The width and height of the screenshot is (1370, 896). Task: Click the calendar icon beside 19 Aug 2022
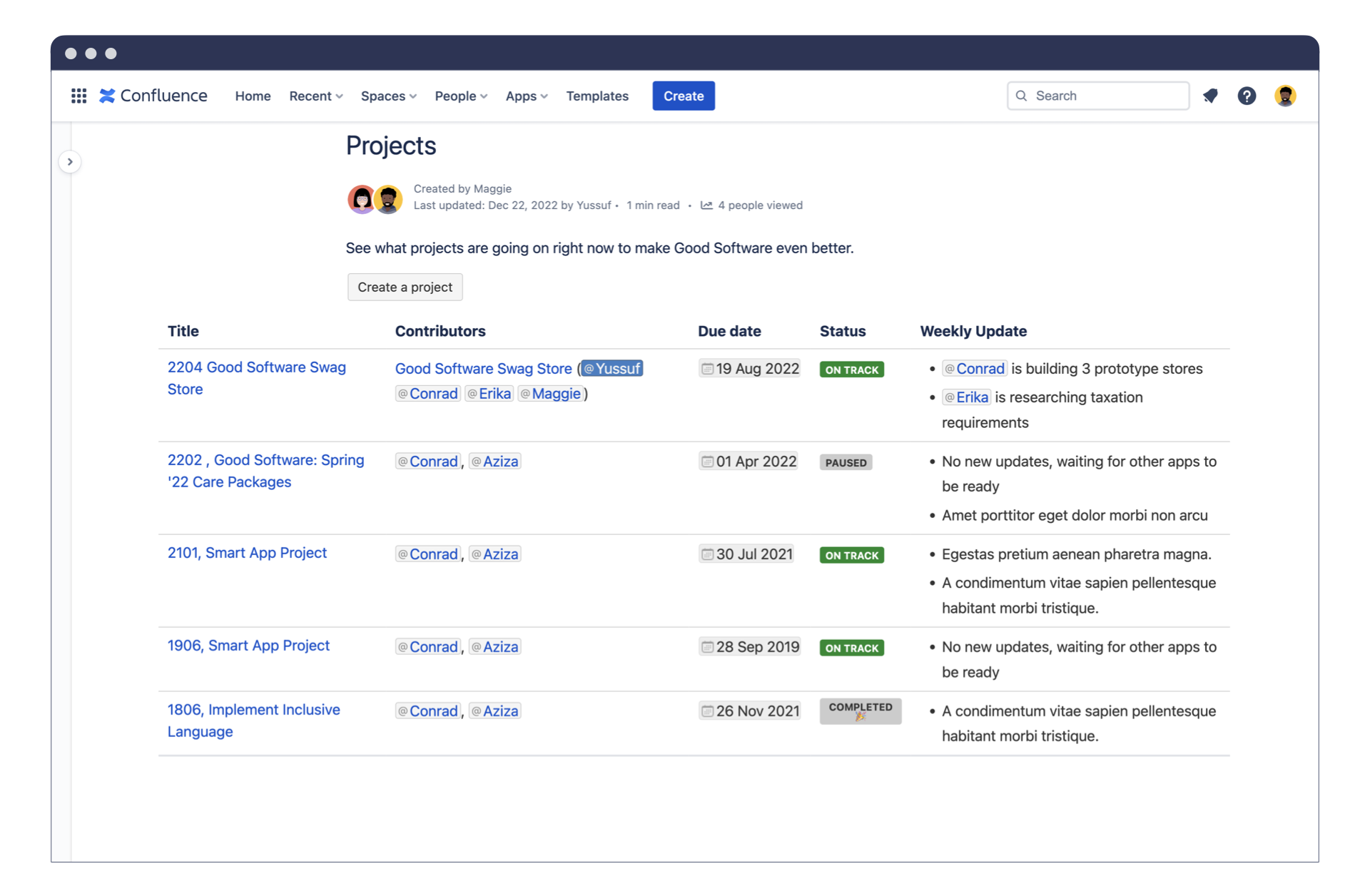[x=707, y=369]
